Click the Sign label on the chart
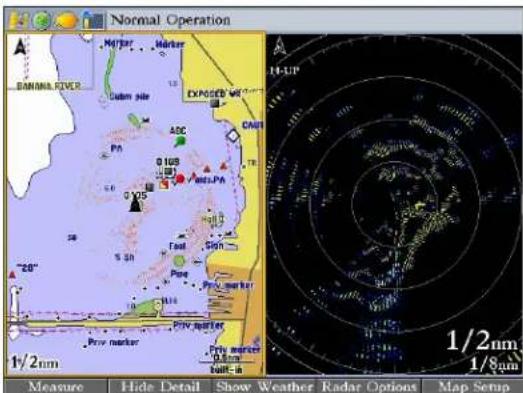Image resolution: width=523 pixels, height=393 pixels. pos(214,246)
